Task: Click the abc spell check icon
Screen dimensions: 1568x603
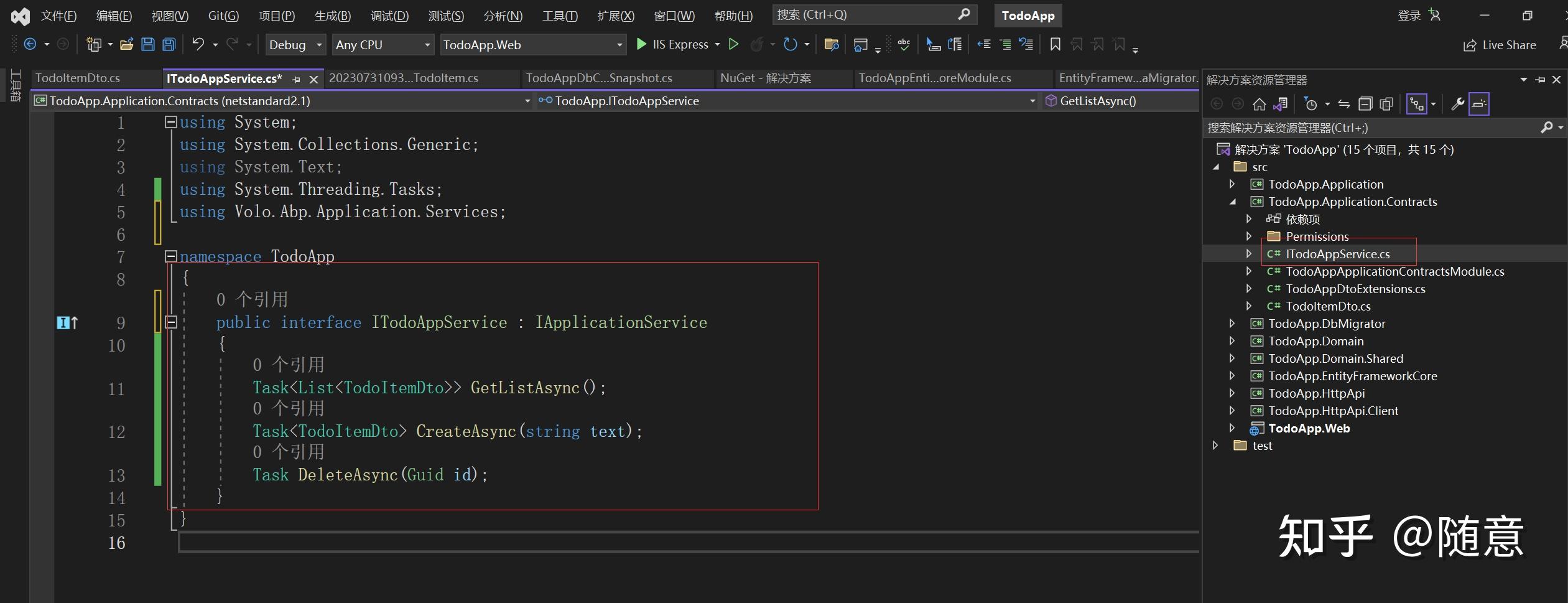Action: 904,44
